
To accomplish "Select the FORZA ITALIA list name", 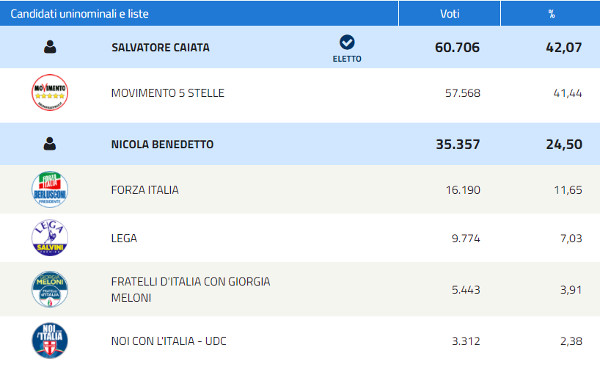I will (145, 190).
